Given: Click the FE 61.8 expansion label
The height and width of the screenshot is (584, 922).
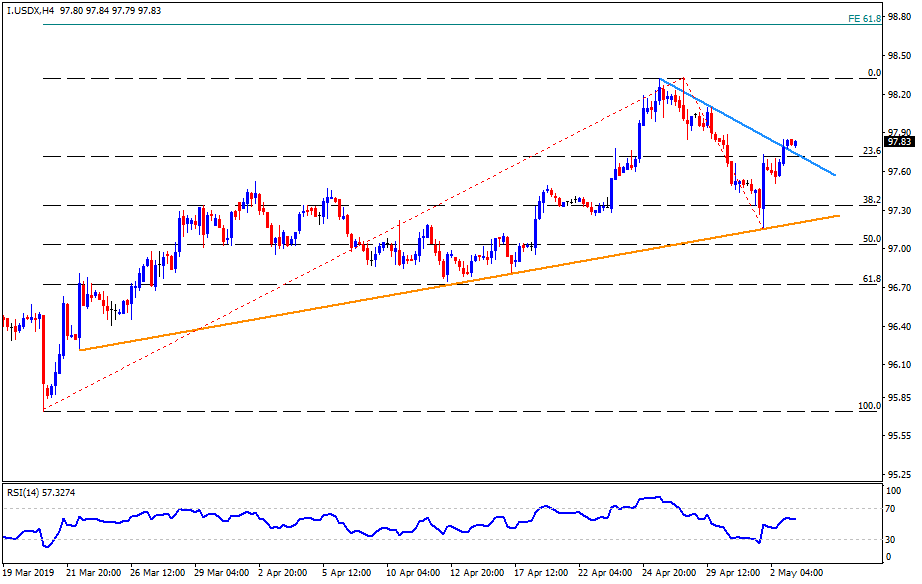Looking at the screenshot, I should pos(862,19).
